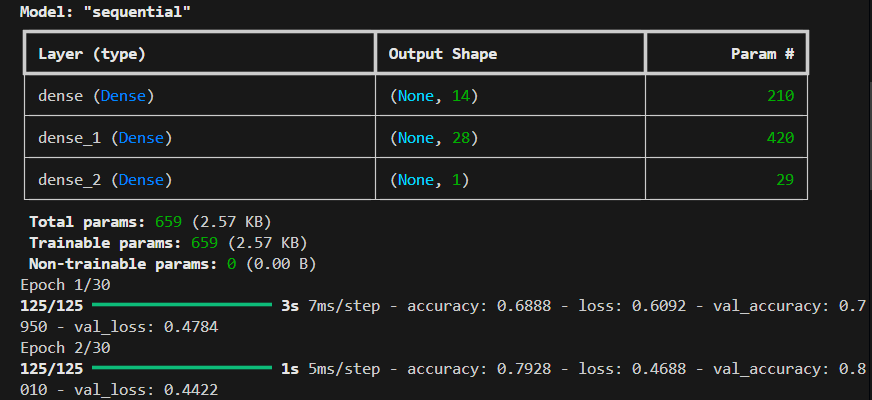Click the Epoch 2/30 label
872x400 pixels.
(63, 347)
